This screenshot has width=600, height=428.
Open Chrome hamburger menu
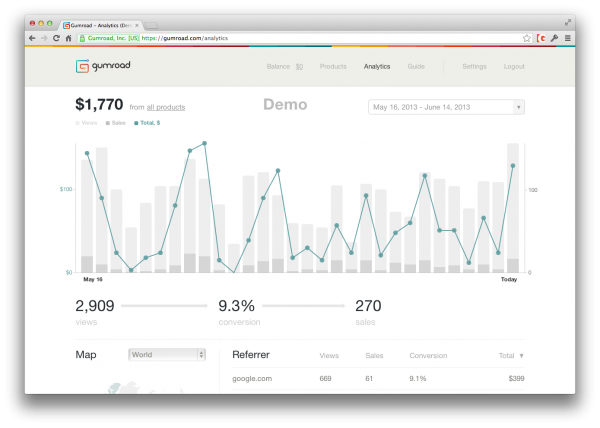tap(568, 38)
